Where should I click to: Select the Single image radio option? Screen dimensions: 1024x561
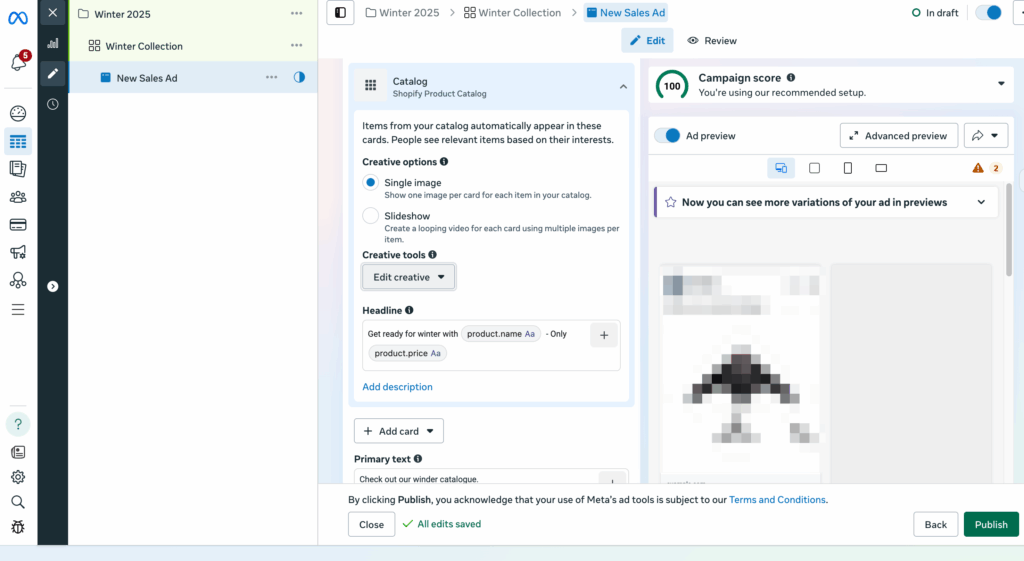[371, 183]
